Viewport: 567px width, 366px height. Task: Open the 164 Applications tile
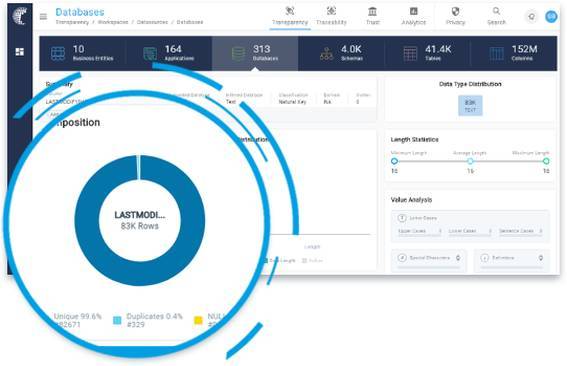click(169, 53)
